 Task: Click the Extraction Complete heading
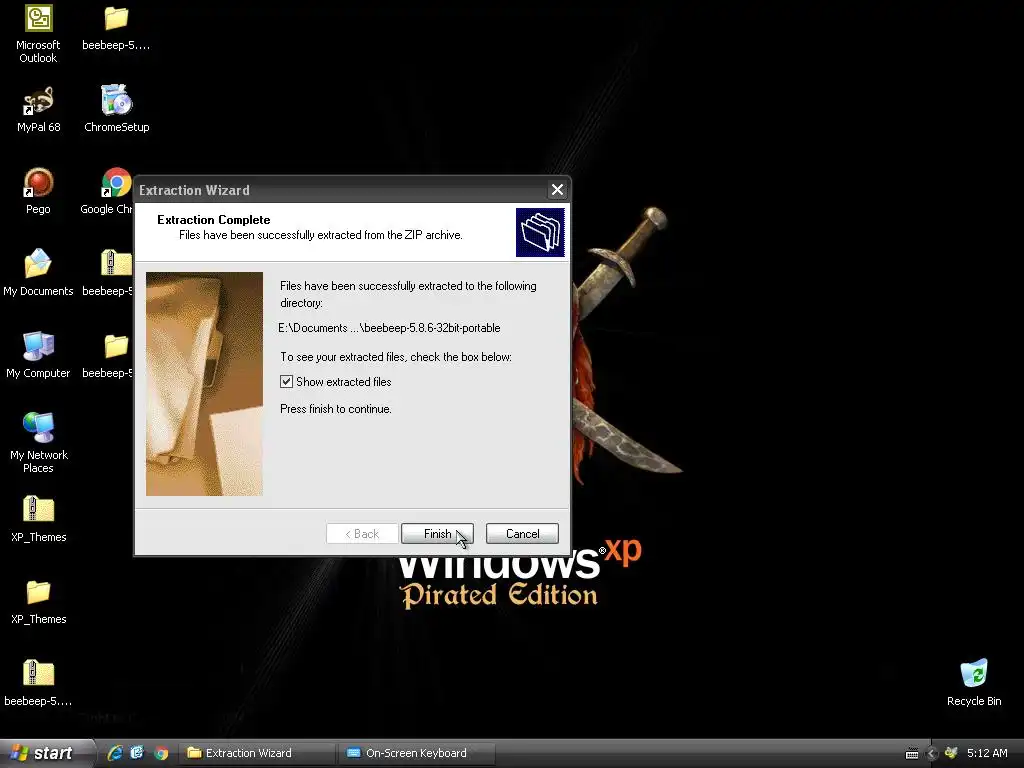[x=214, y=219]
